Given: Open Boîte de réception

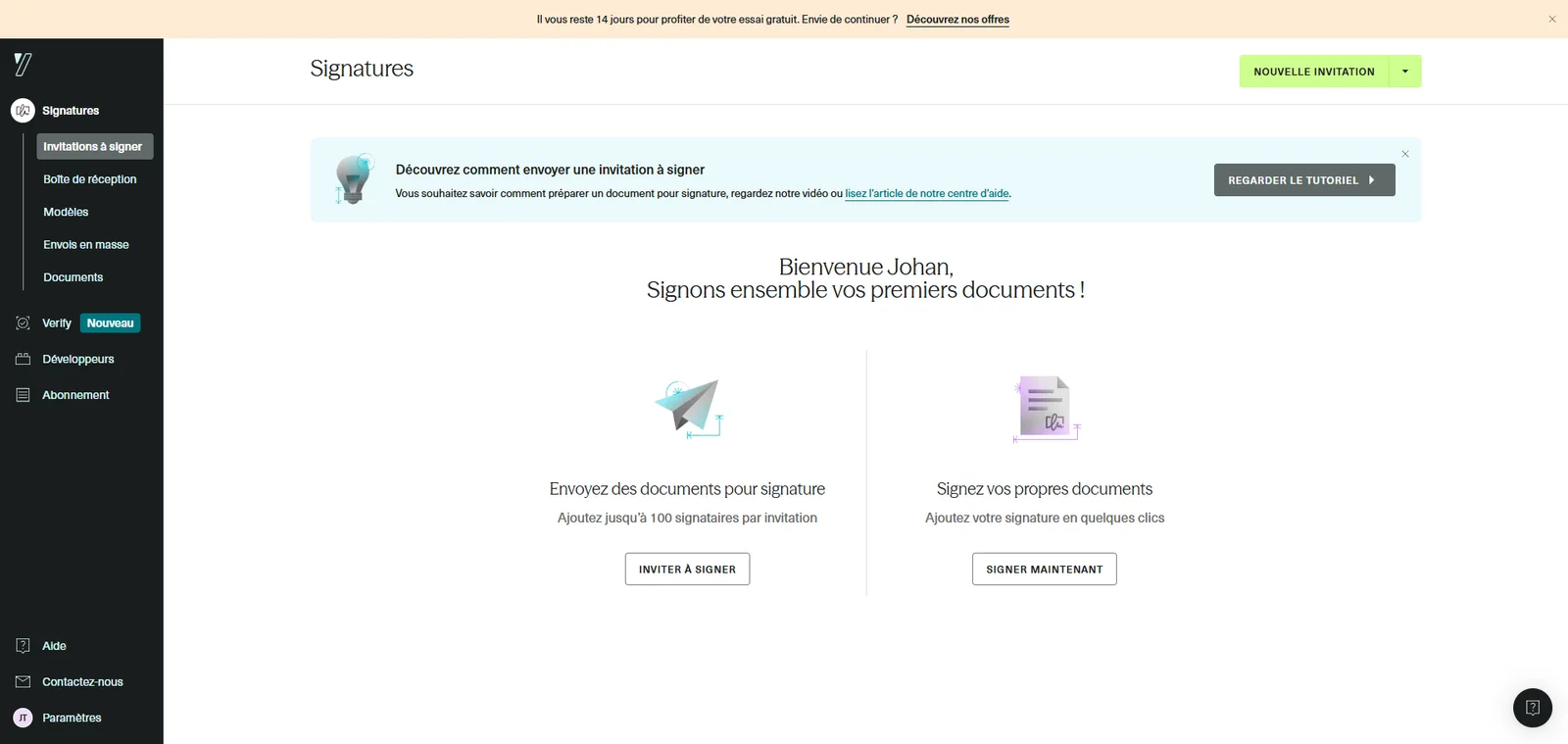Looking at the screenshot, I should (x=90, y=179).
